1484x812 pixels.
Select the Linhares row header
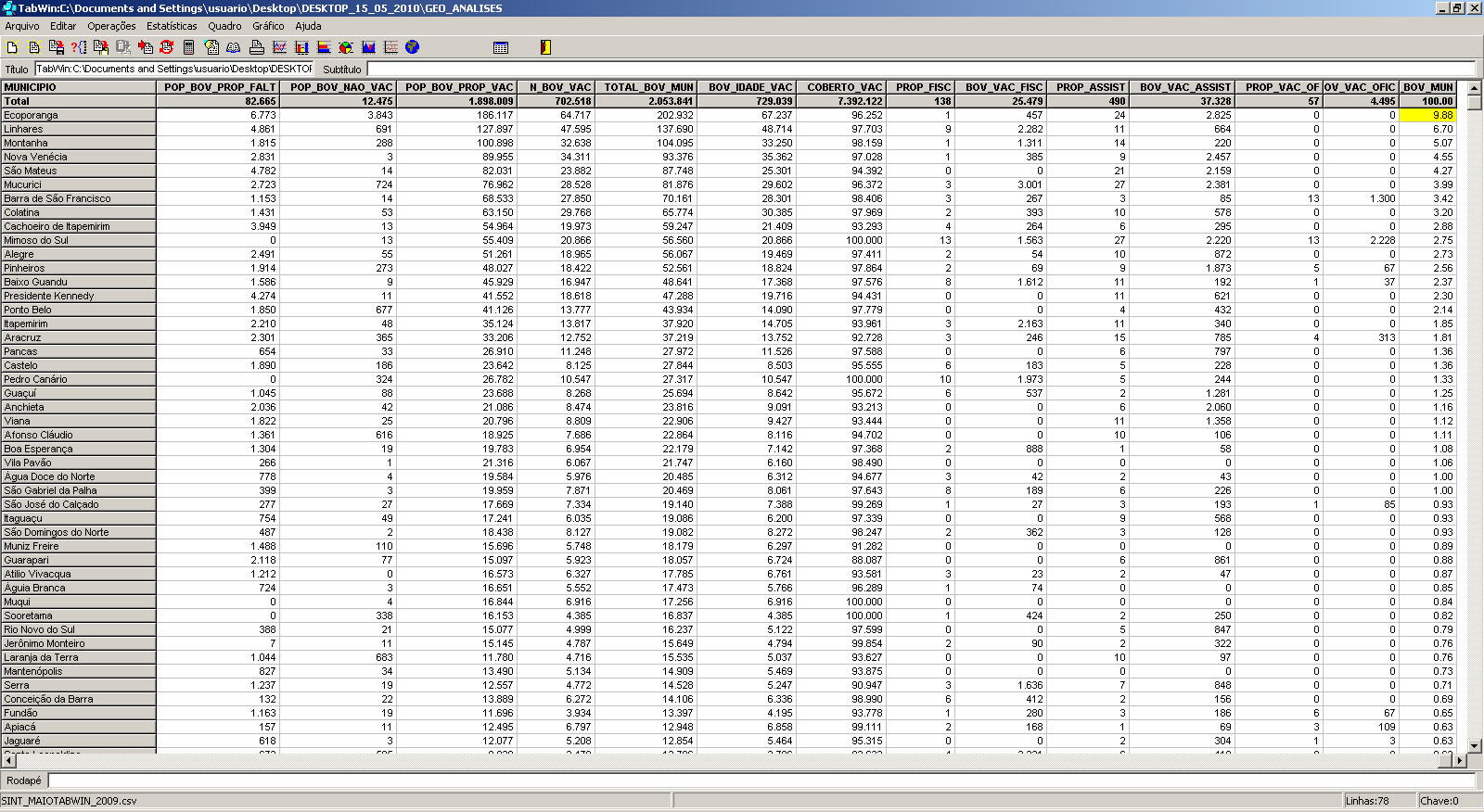click(78, 129)
